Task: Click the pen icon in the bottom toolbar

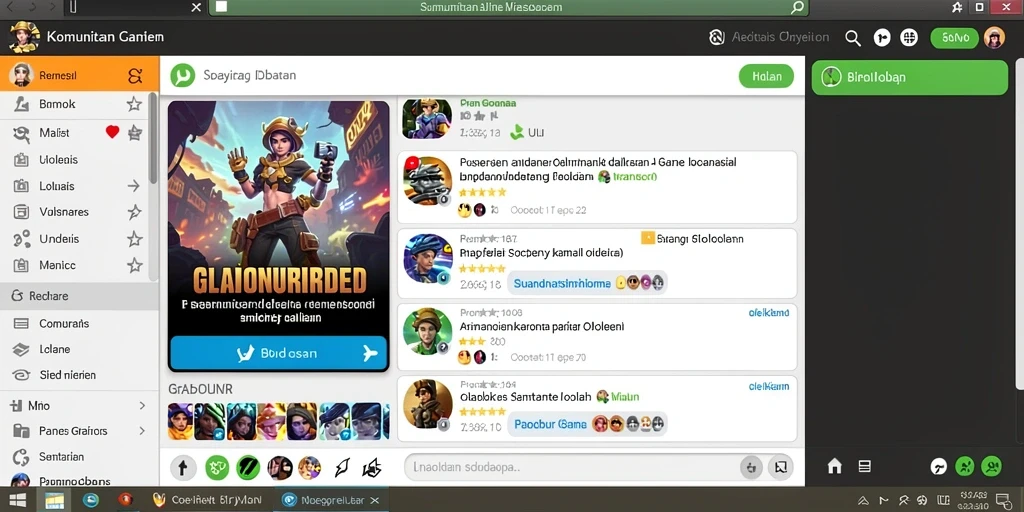Action: tap(342, 467)
